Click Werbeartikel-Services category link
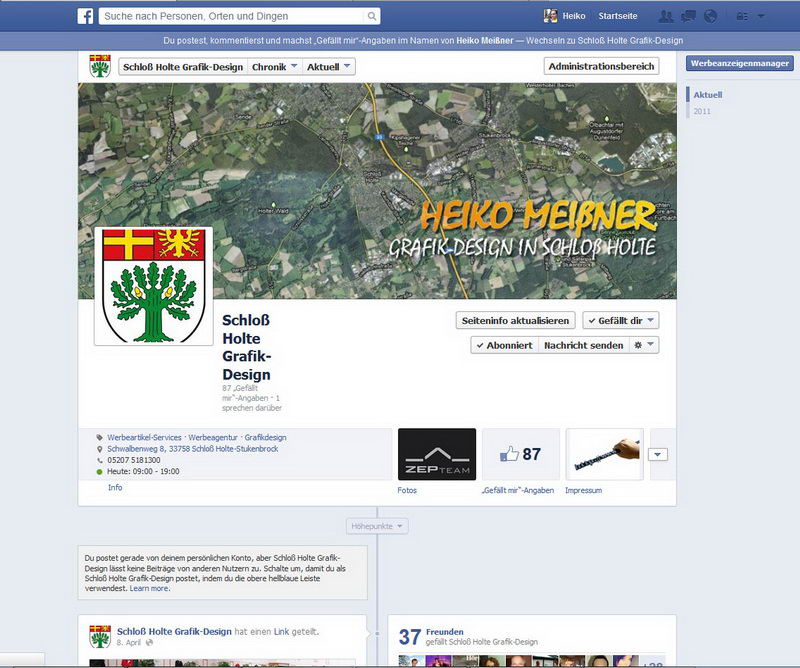This screenshot has height=668, width=800. click(144, 438)
